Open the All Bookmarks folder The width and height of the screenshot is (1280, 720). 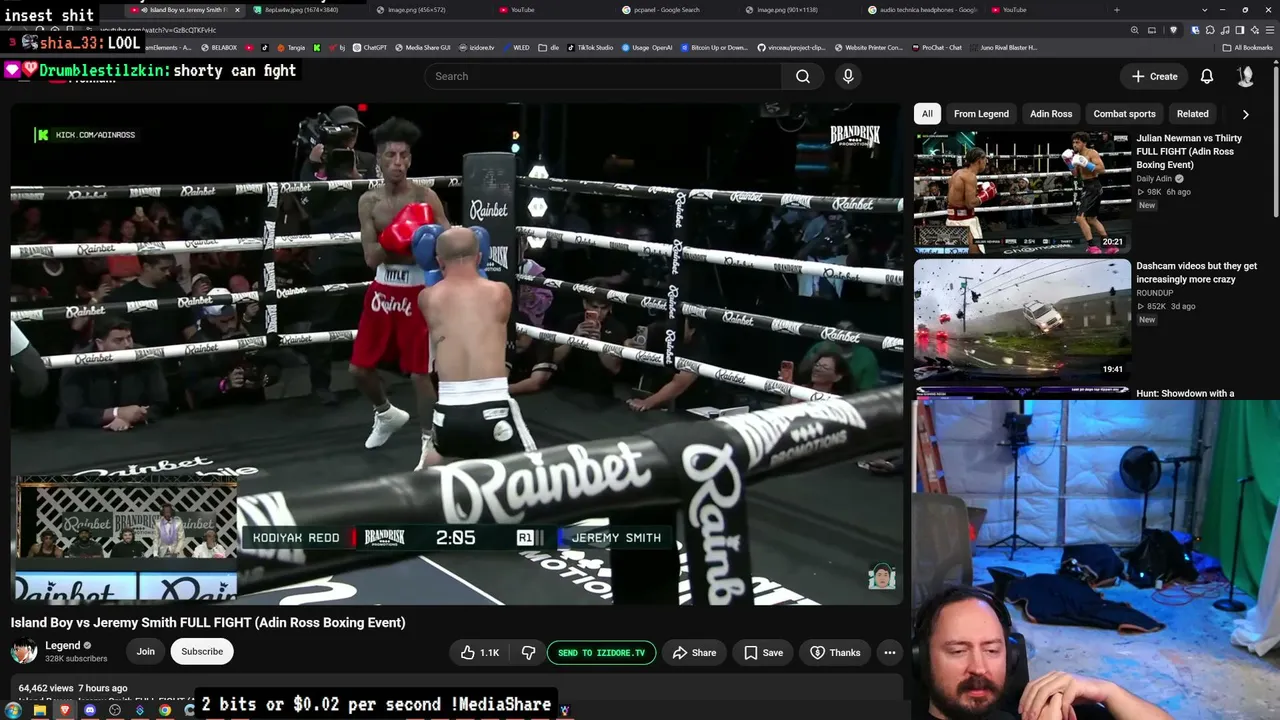(x=1248, y=47)
